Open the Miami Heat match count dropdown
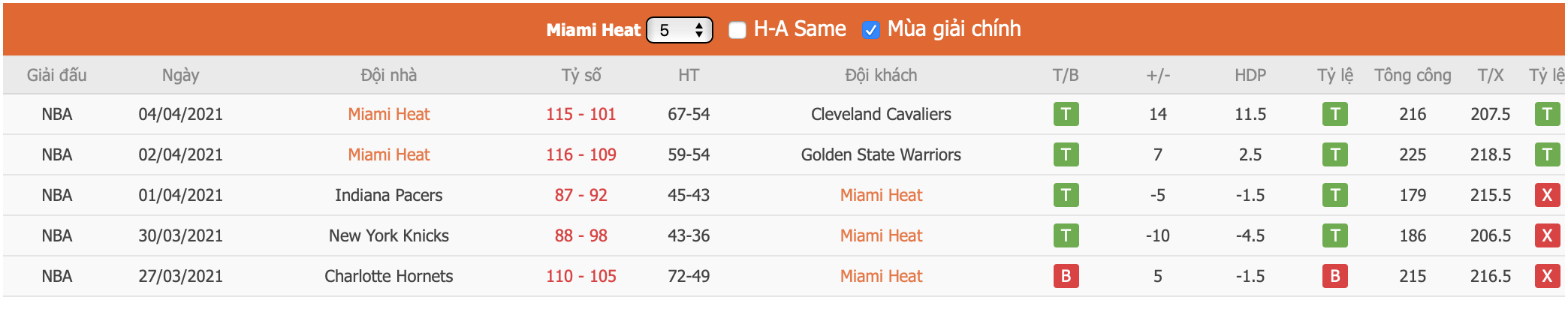Viewport: 1568px width, 309px height. click(x=680, y=30)
